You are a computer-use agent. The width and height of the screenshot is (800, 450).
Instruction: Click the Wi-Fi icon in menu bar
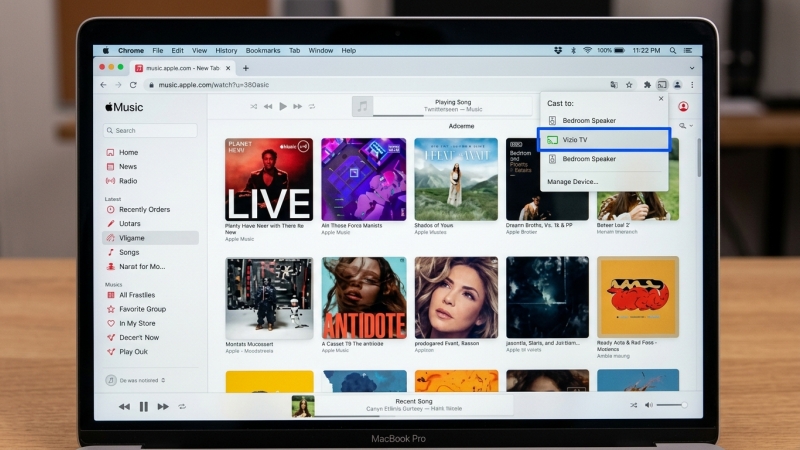[588, 51]
